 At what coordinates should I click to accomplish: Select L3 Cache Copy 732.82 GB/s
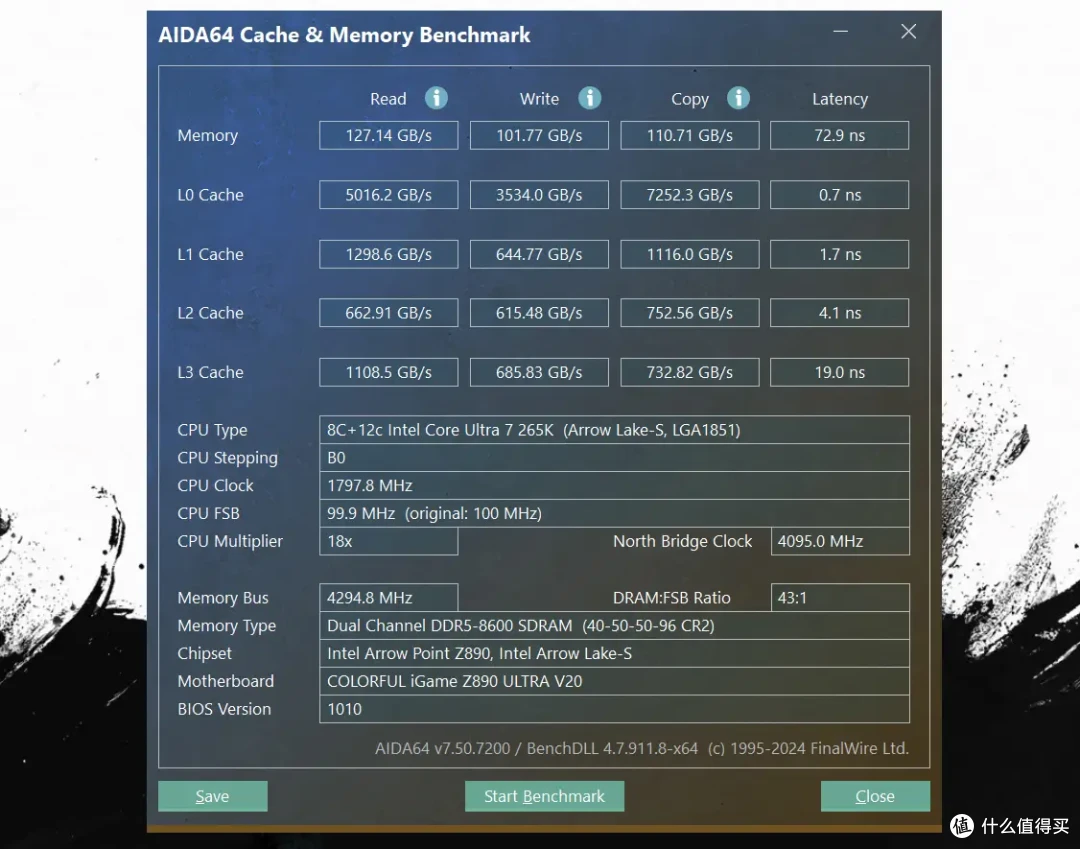(x=689, y=373)
